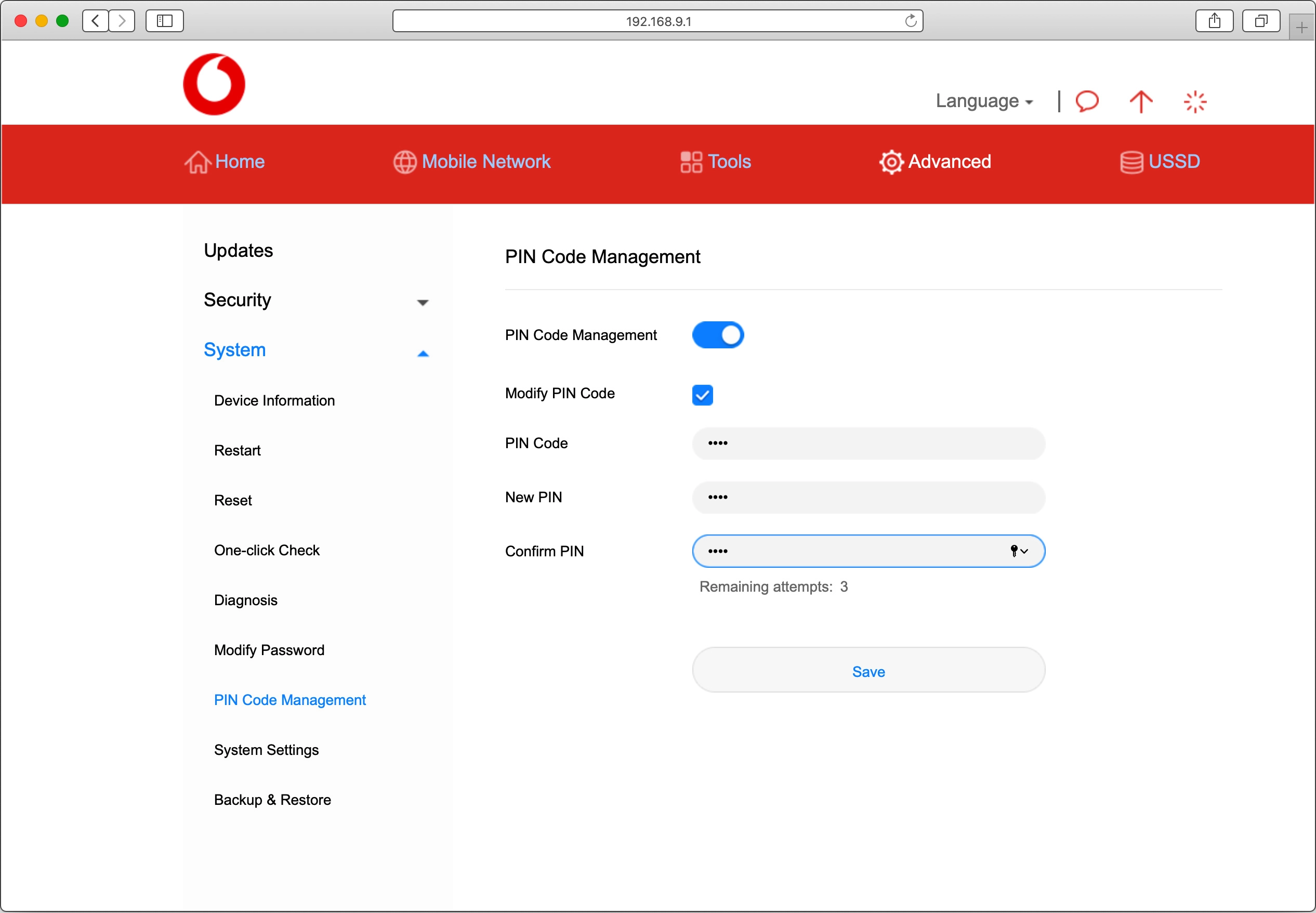Viewport: 1316px width, 913px height.
Task: Click the Safari share icon
Action: click(1214, 21)
